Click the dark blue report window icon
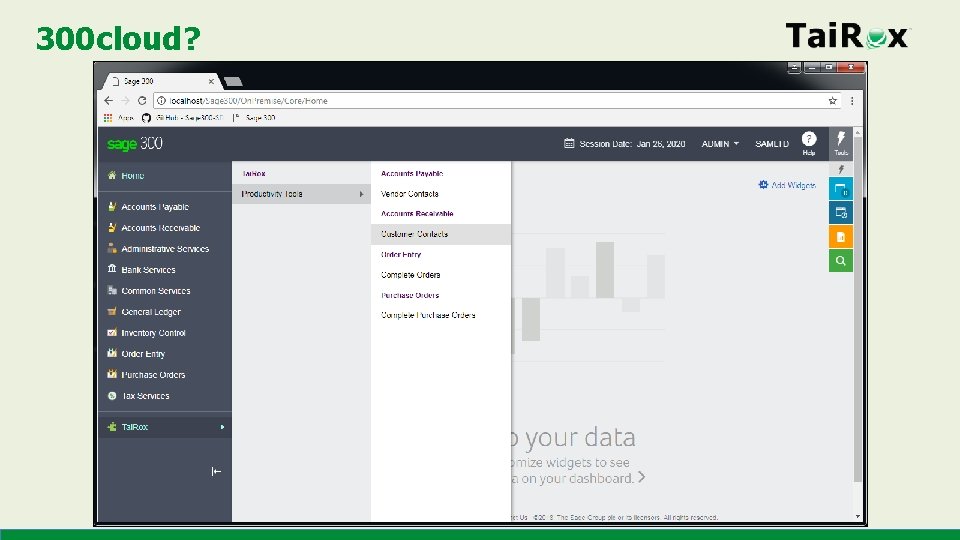The height and width of the screenshot is (540, 960). coord(841,212)
